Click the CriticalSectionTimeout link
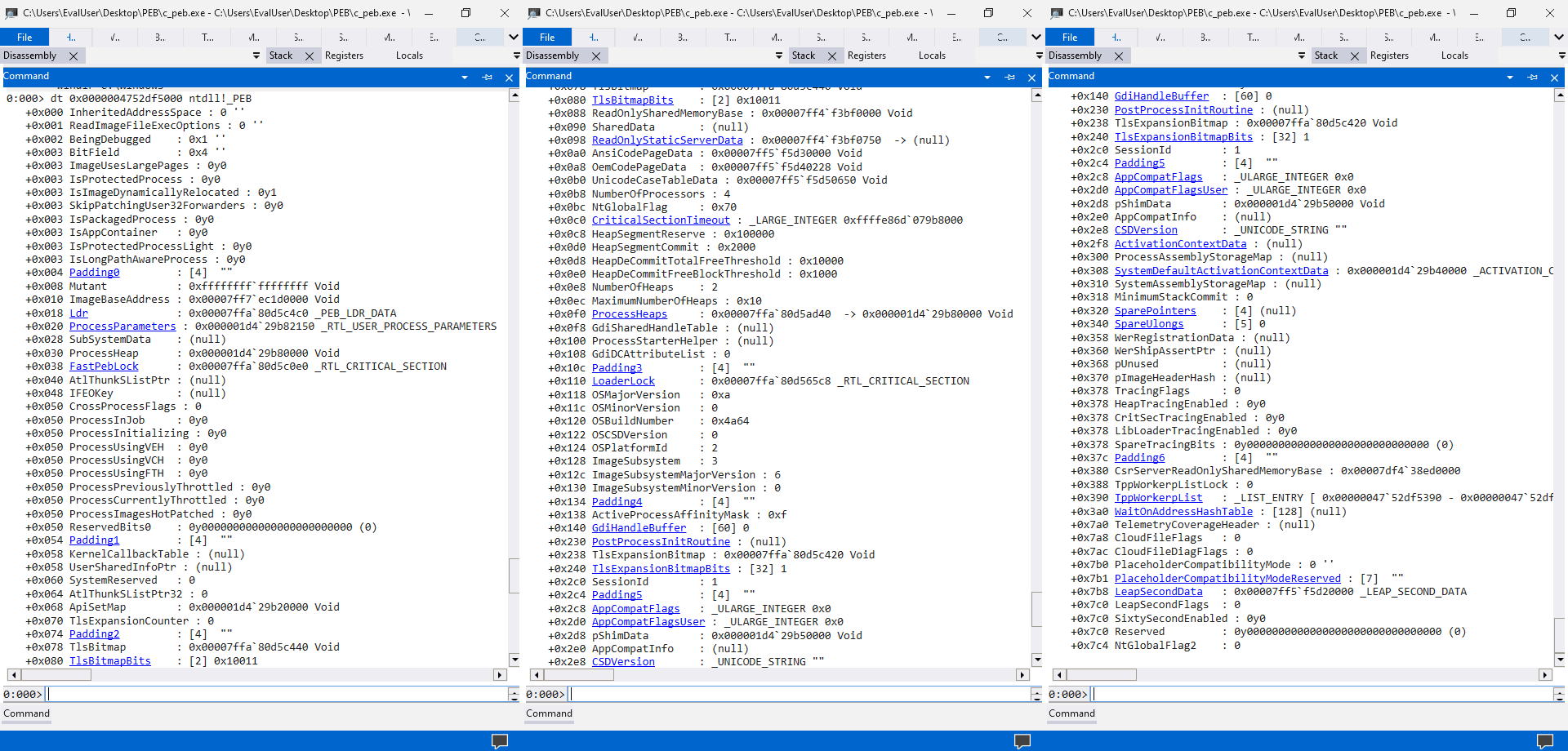1568x751 pixels. coord(661,220)
